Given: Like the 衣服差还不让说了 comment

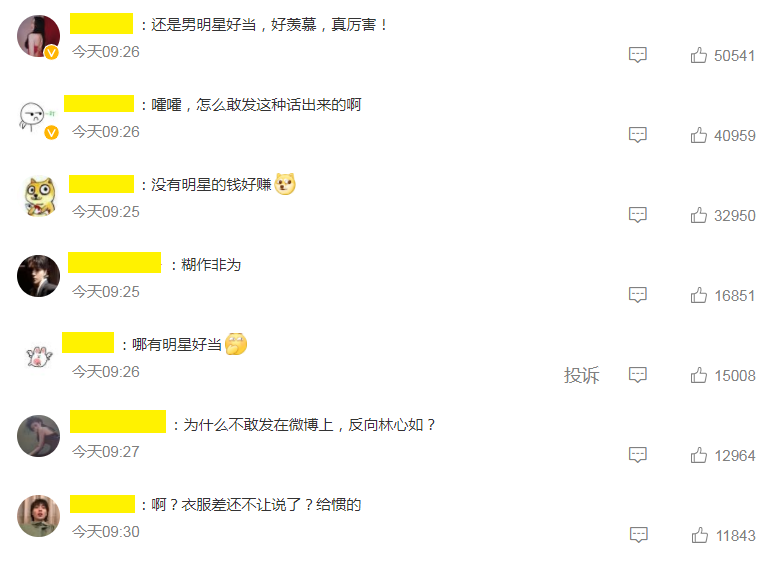Looking at the screenshot, I should click(x=700, y=535).
